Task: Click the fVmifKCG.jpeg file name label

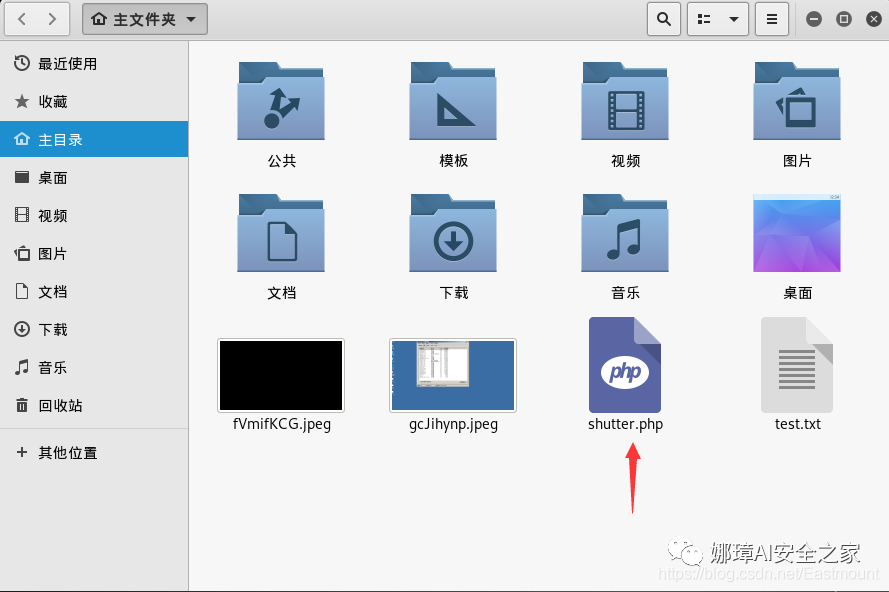Action: pos(282,425)
